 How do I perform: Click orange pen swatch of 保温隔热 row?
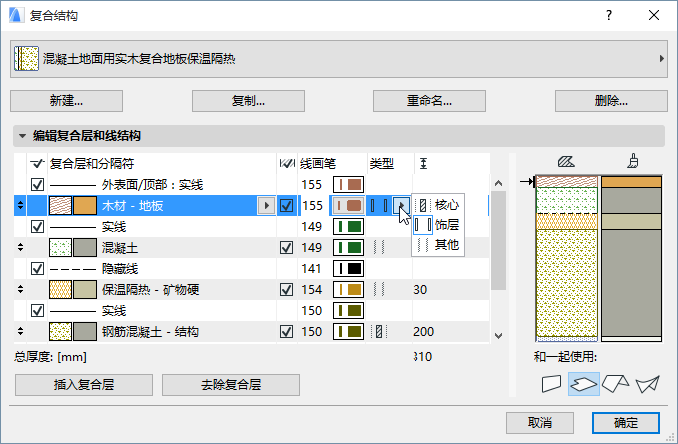(348, 289)
